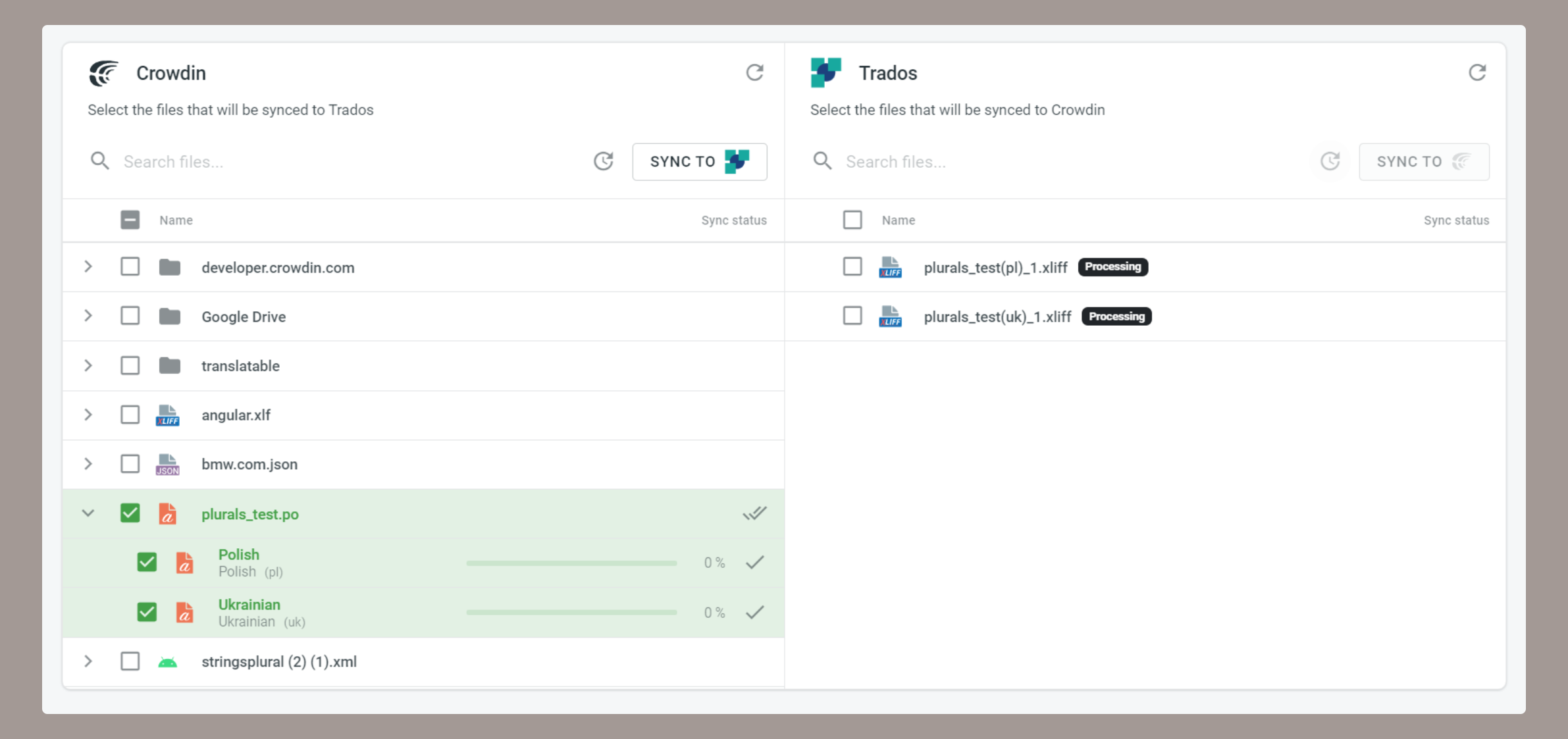The width and height of the screenshot is (1568, 739).
Task: Click the Crowdin search magnifier icon
Action: pos(100,161)
